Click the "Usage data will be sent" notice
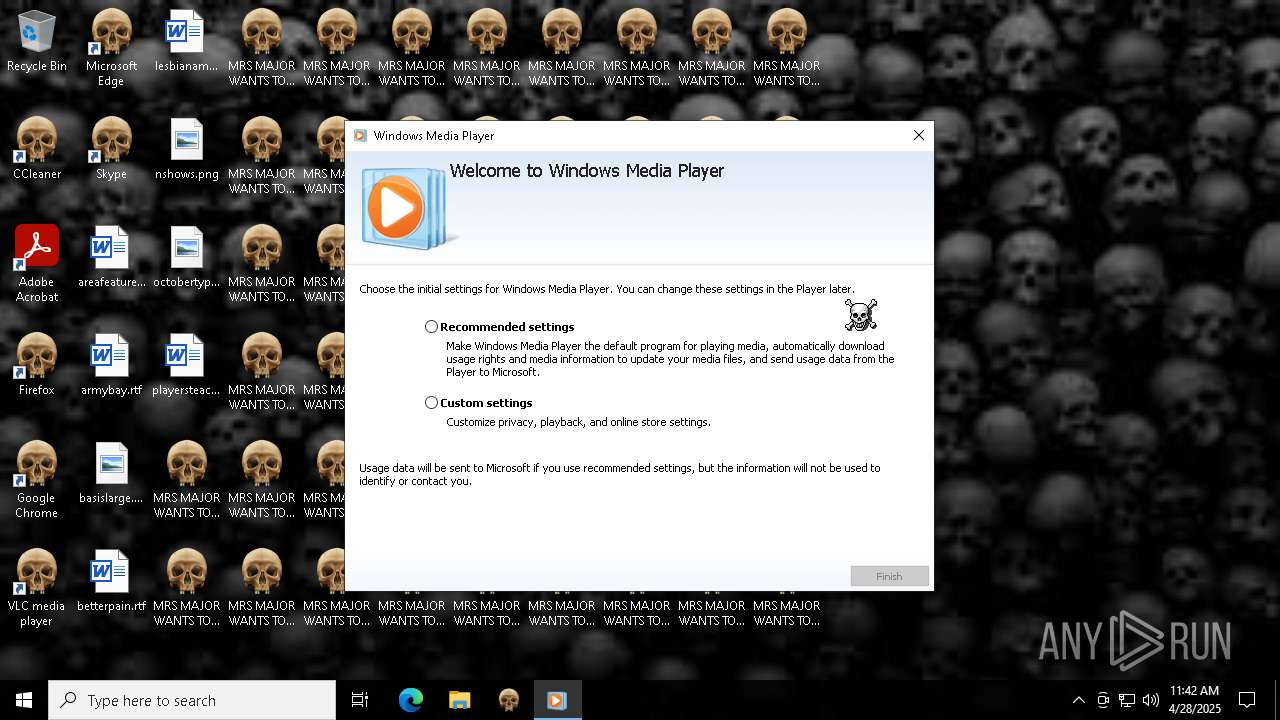1280x720 pixels. point(620,474)
